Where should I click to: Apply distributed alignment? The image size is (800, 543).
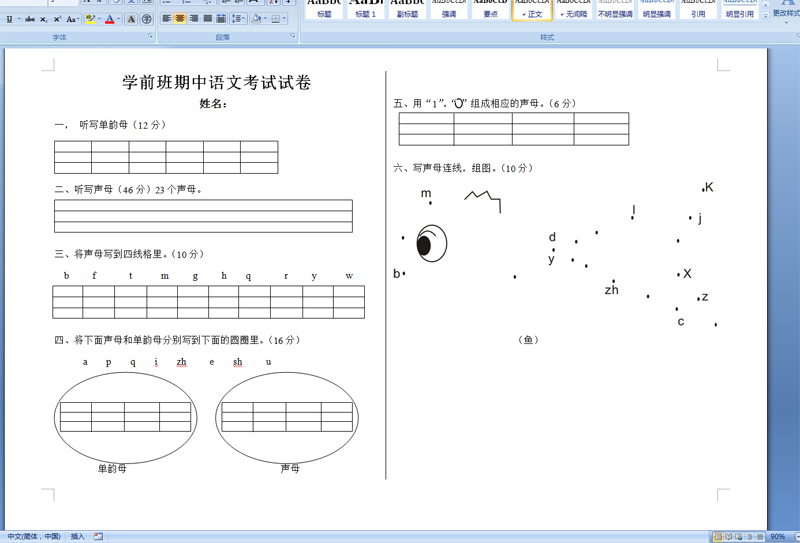click(x=221, y=19)
